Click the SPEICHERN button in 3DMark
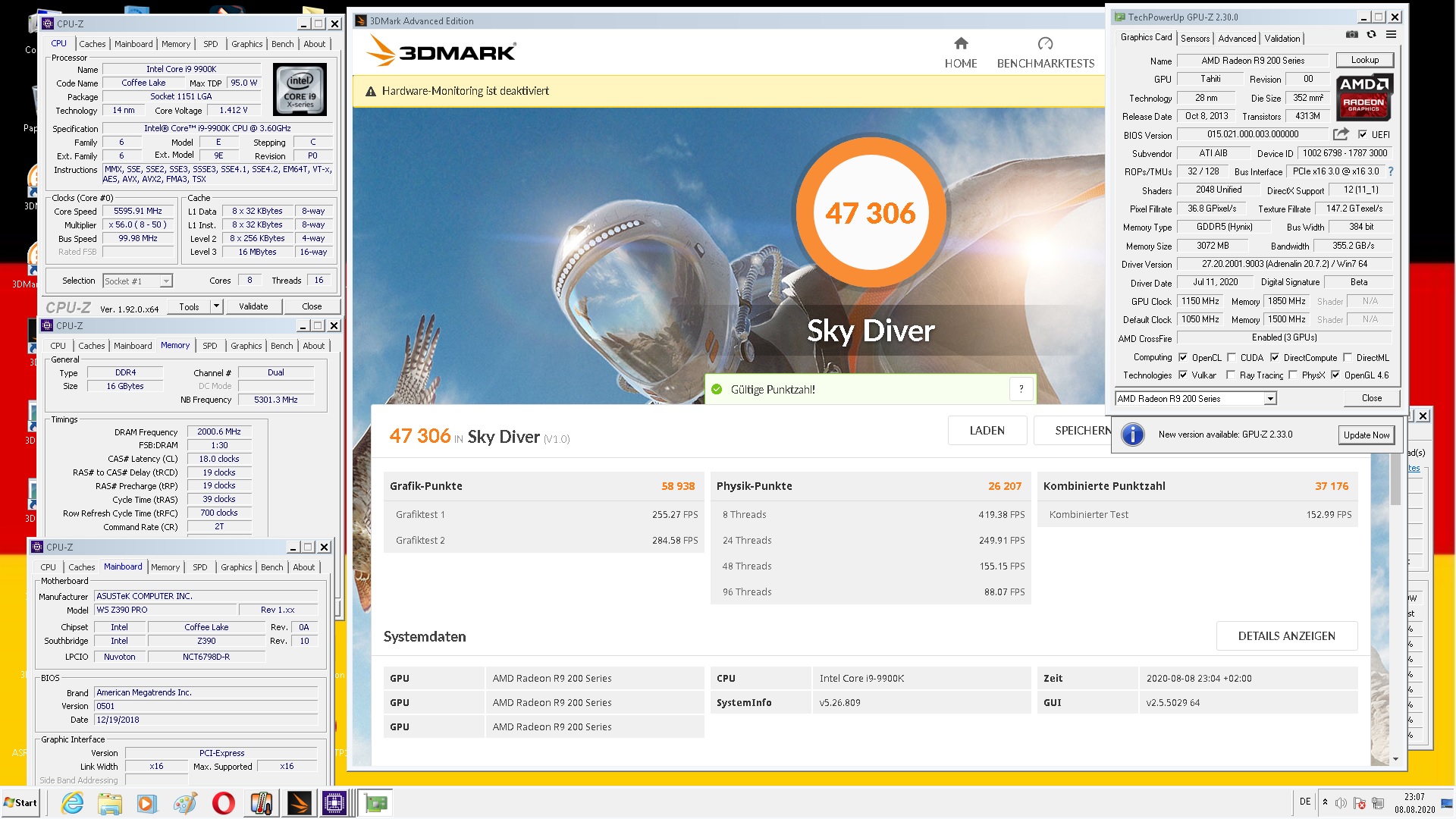 tap(1072, 431)
